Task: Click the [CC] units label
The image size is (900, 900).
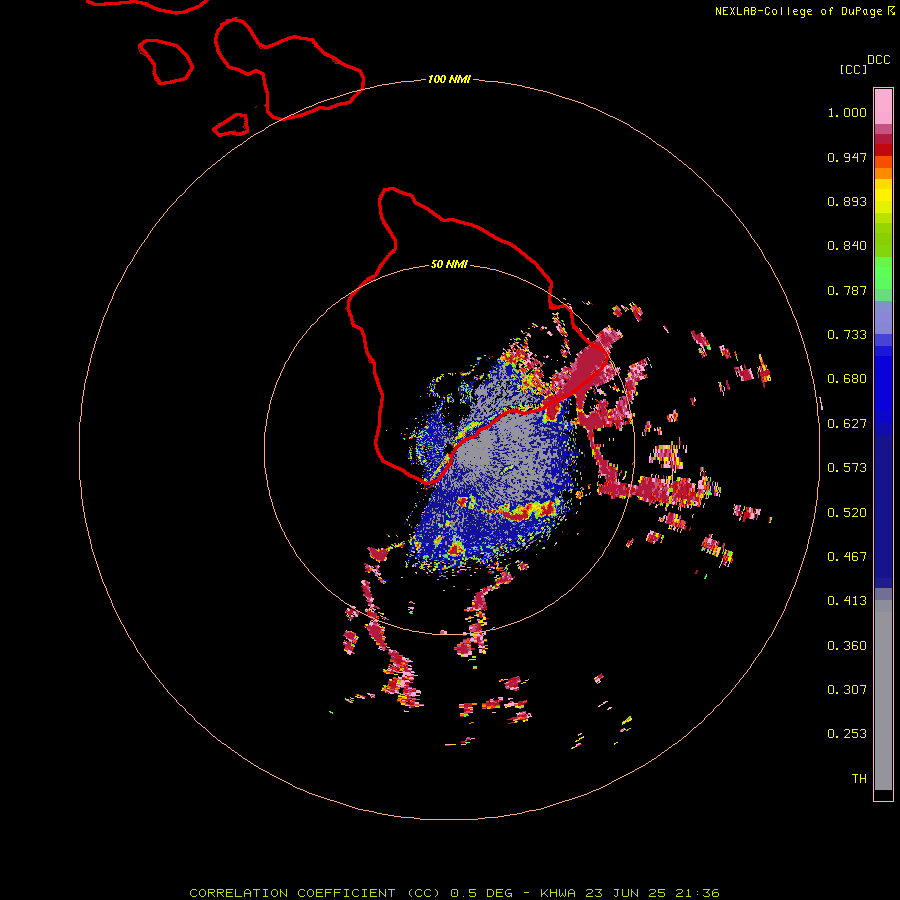Action: (853, 69)
